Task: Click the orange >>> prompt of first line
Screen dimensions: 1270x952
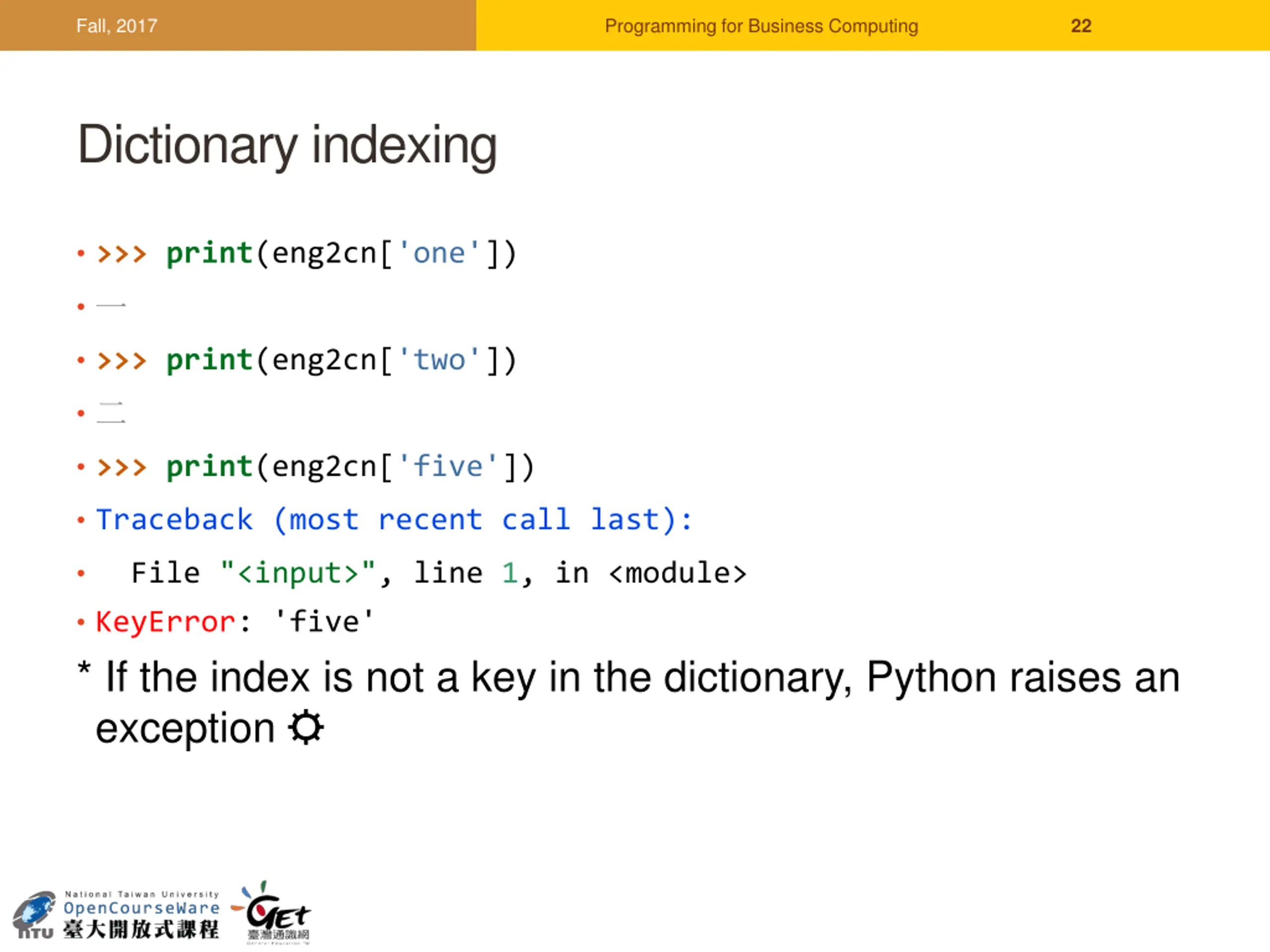Action: (x=122, y=254)
